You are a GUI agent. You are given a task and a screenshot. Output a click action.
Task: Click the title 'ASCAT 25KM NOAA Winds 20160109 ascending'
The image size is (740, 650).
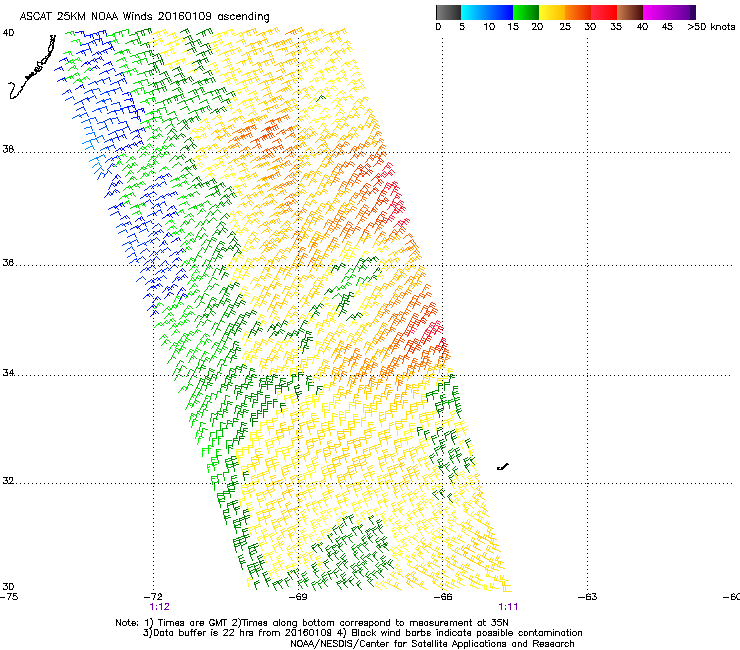[x=144, y=17]
